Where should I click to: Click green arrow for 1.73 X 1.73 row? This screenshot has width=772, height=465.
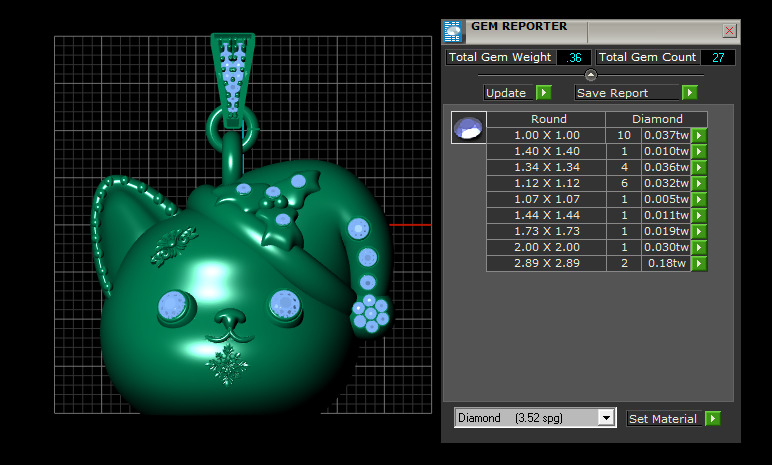(x=699, y=232)
